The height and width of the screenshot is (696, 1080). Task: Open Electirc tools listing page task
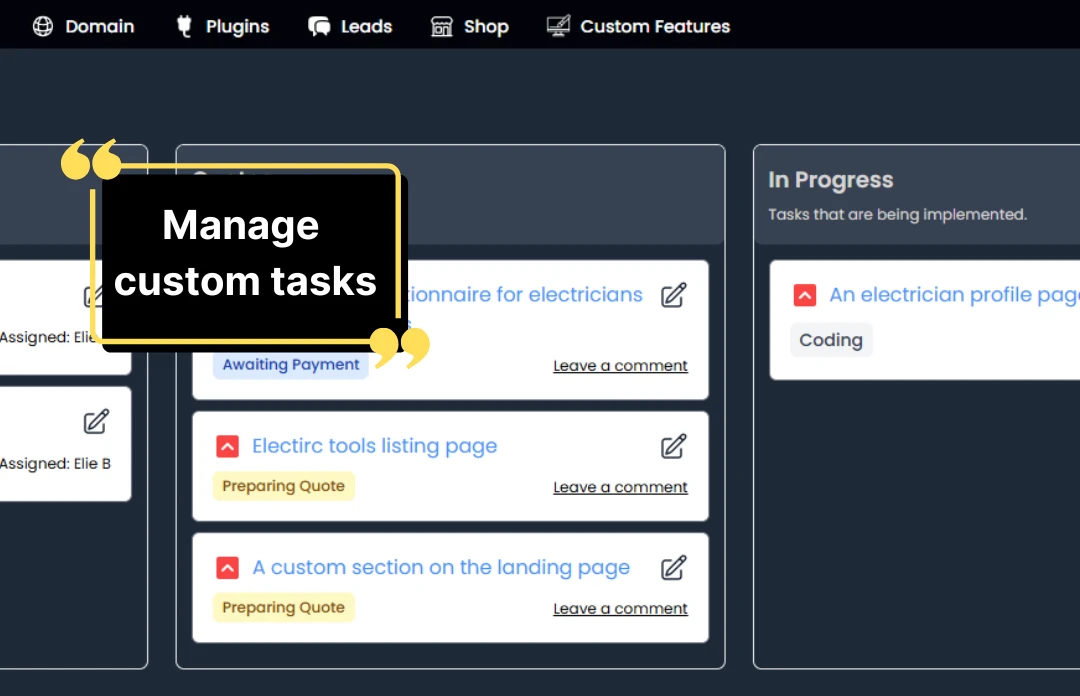(375, 446)
